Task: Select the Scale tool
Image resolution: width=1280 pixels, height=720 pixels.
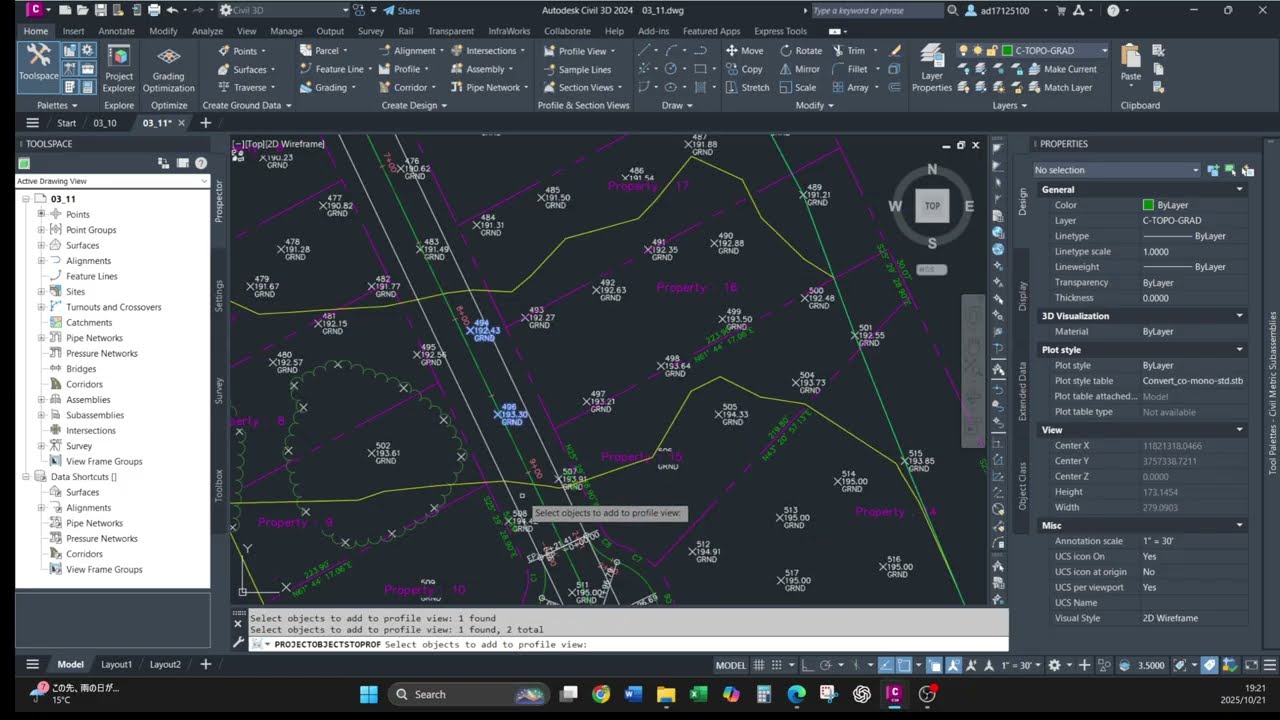Action: 798,87
